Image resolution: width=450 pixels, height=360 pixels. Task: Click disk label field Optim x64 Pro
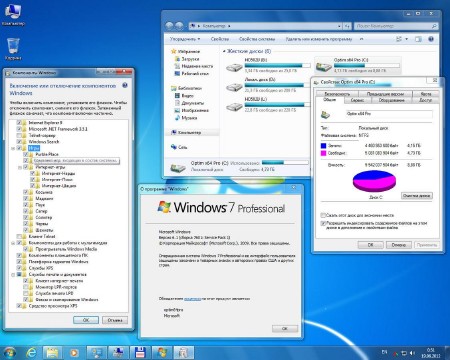pyautogui.click(x=389, y=114)
